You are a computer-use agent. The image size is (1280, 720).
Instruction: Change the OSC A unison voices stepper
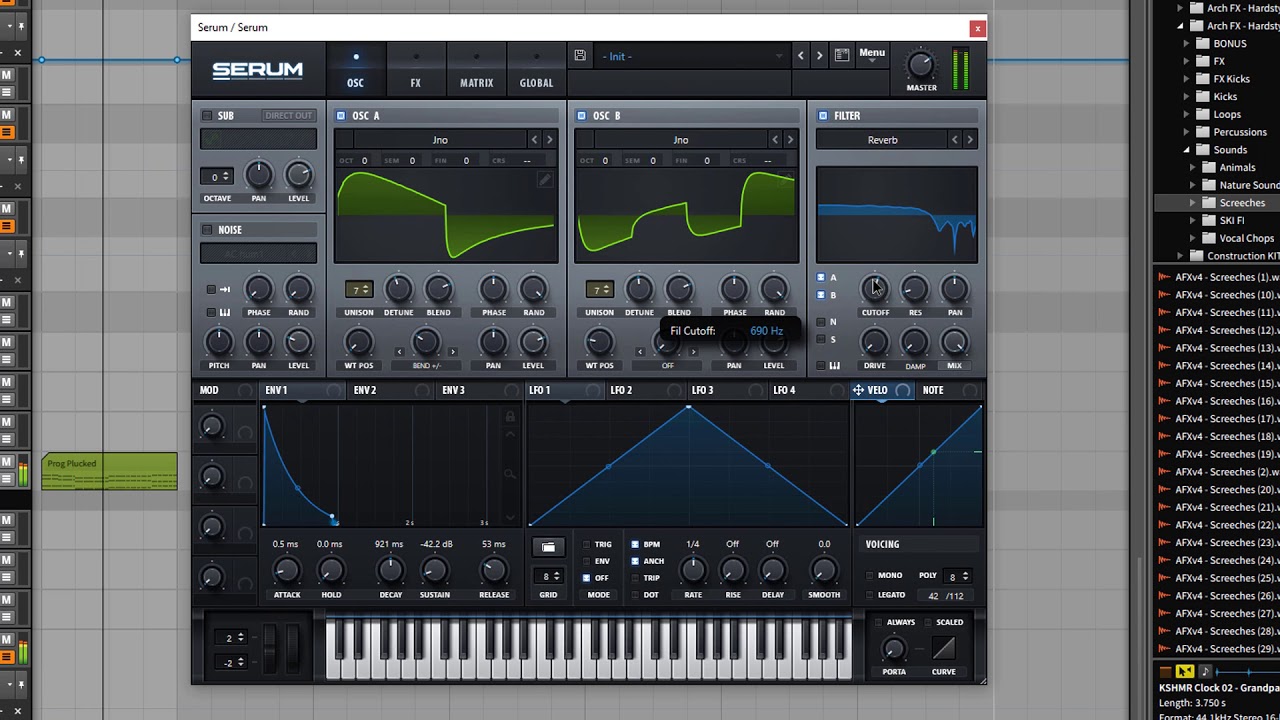pyautogui.click(x=359, y=290)
